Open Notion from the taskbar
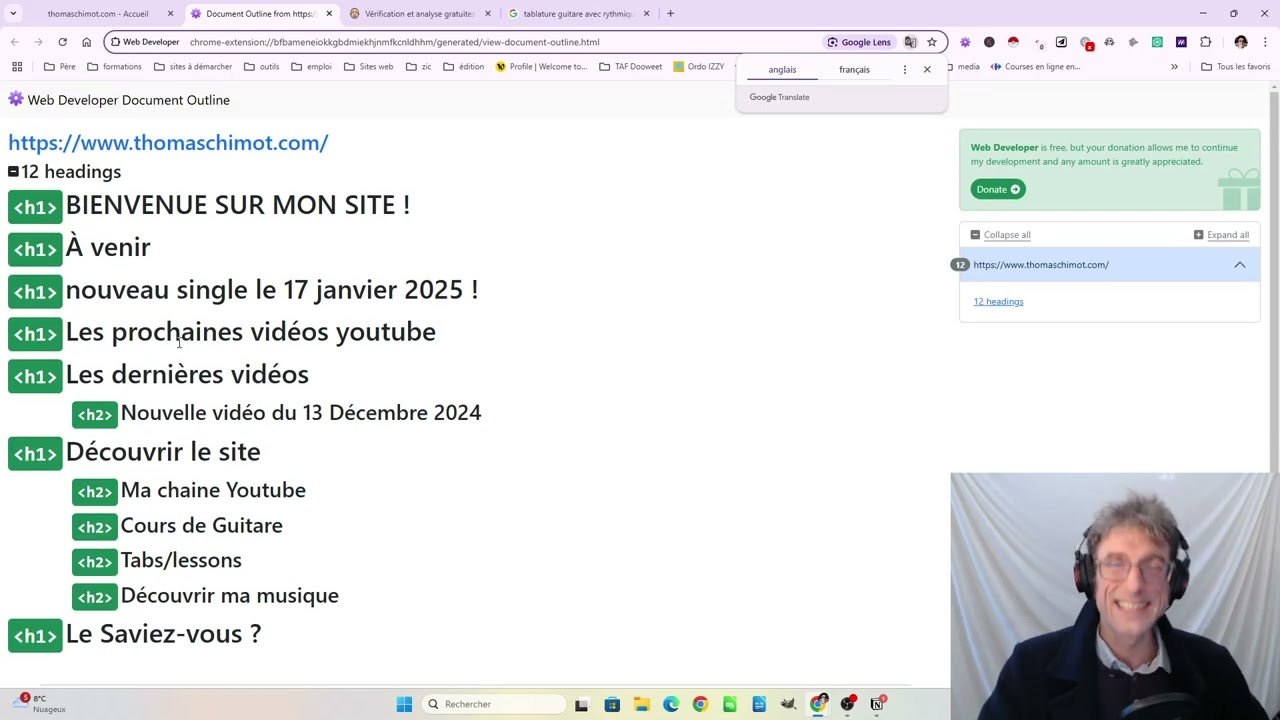 877,704
